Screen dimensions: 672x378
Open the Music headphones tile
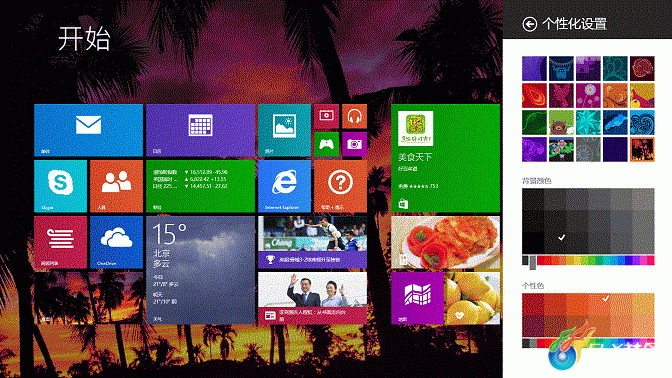(354, 116)
